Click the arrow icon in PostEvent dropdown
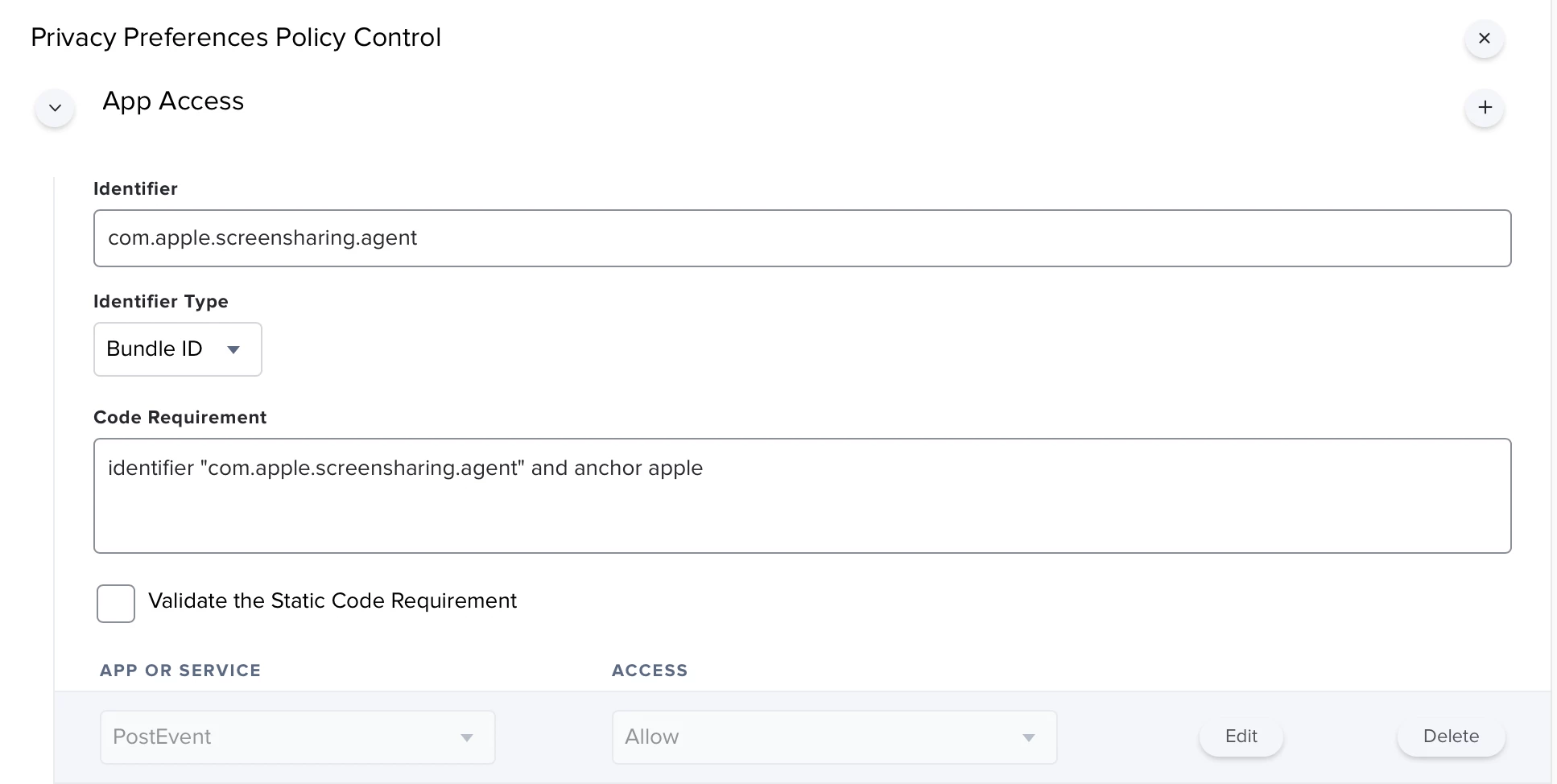 tap(466, 737)
